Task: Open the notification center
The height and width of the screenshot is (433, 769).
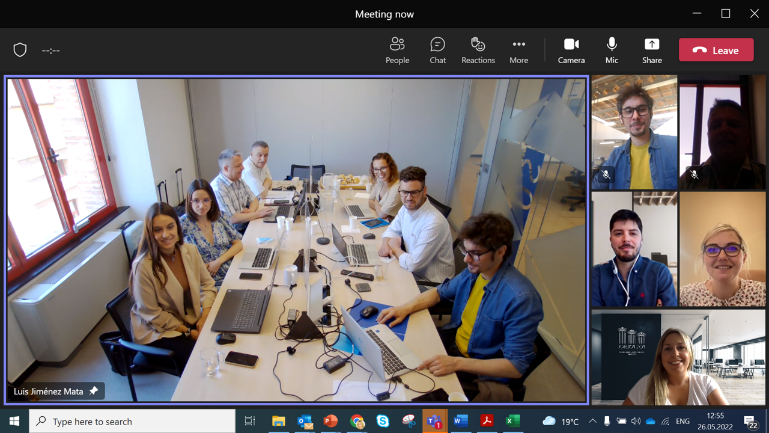Action: point(750,422)
